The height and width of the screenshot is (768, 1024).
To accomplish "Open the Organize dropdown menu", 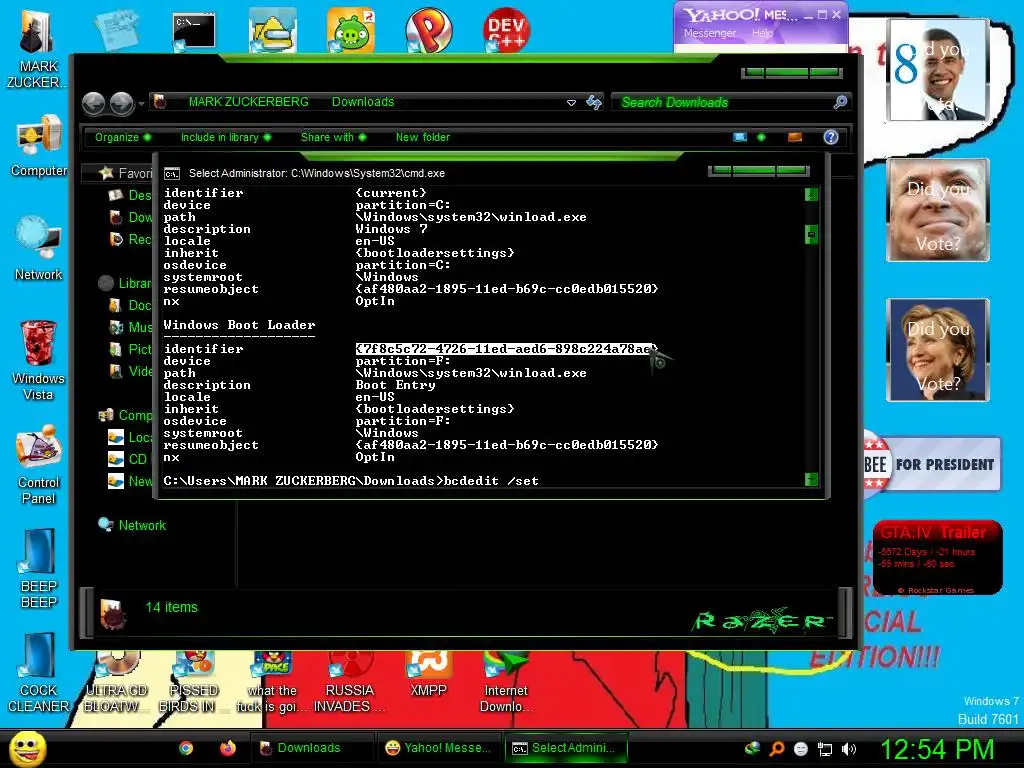I will pos(123,137).
